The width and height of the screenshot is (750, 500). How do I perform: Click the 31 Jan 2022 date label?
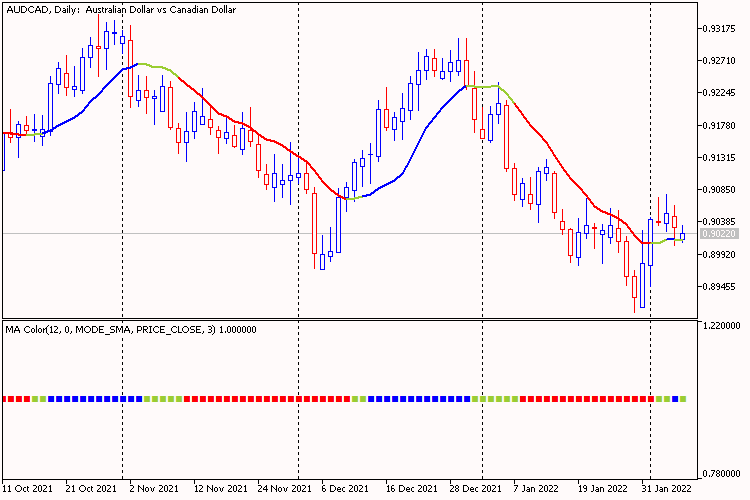pos(667,489)
